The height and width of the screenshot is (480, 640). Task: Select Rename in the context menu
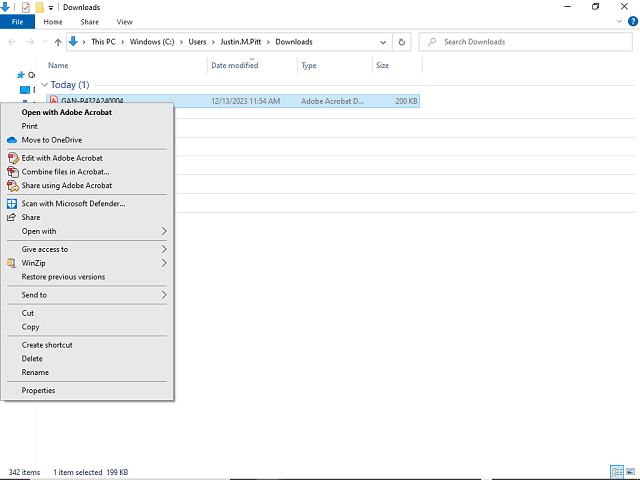tap(35, 373)
